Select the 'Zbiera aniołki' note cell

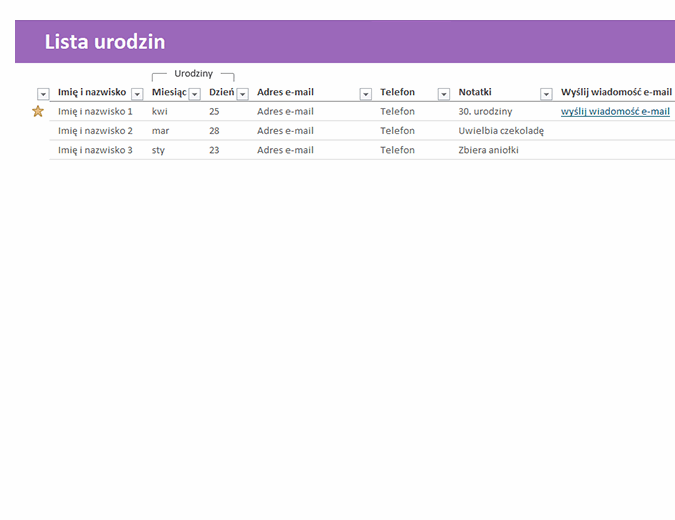tap(488, 150)
